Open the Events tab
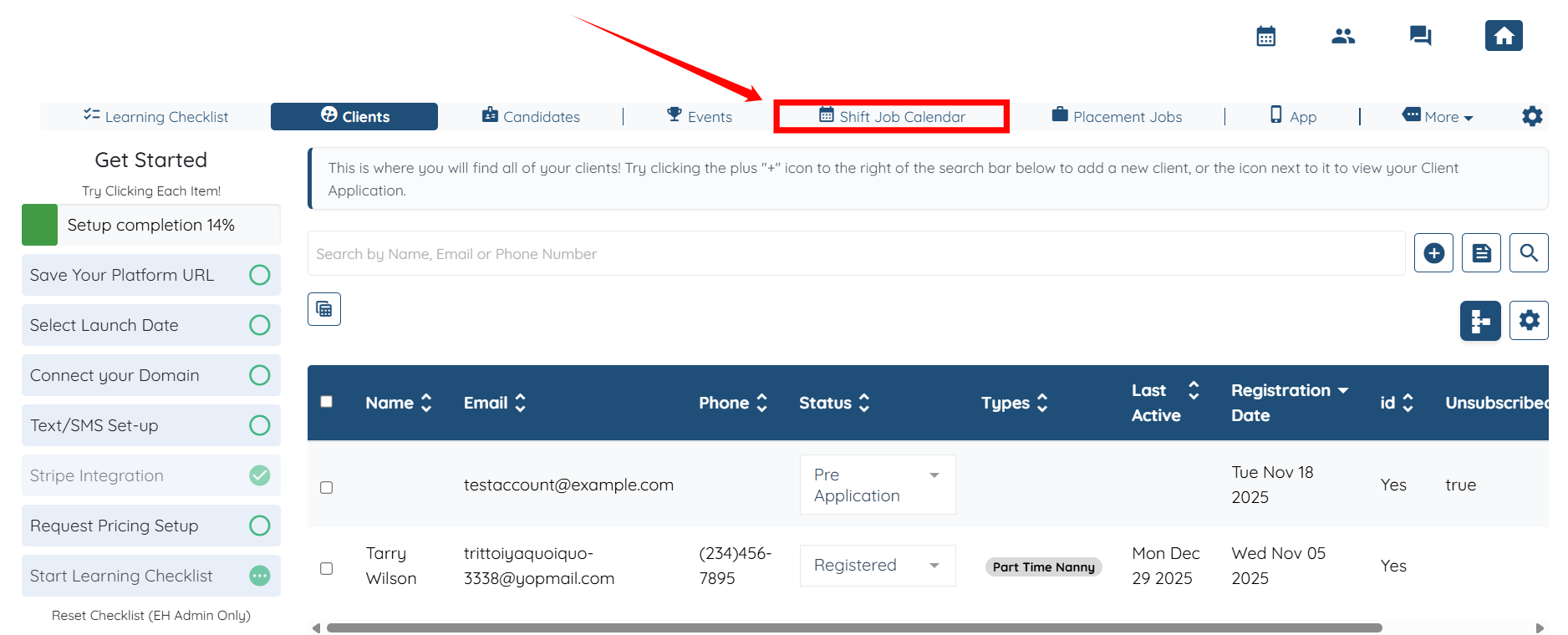Screen dimensions: 1568x635 coord(699,116)
